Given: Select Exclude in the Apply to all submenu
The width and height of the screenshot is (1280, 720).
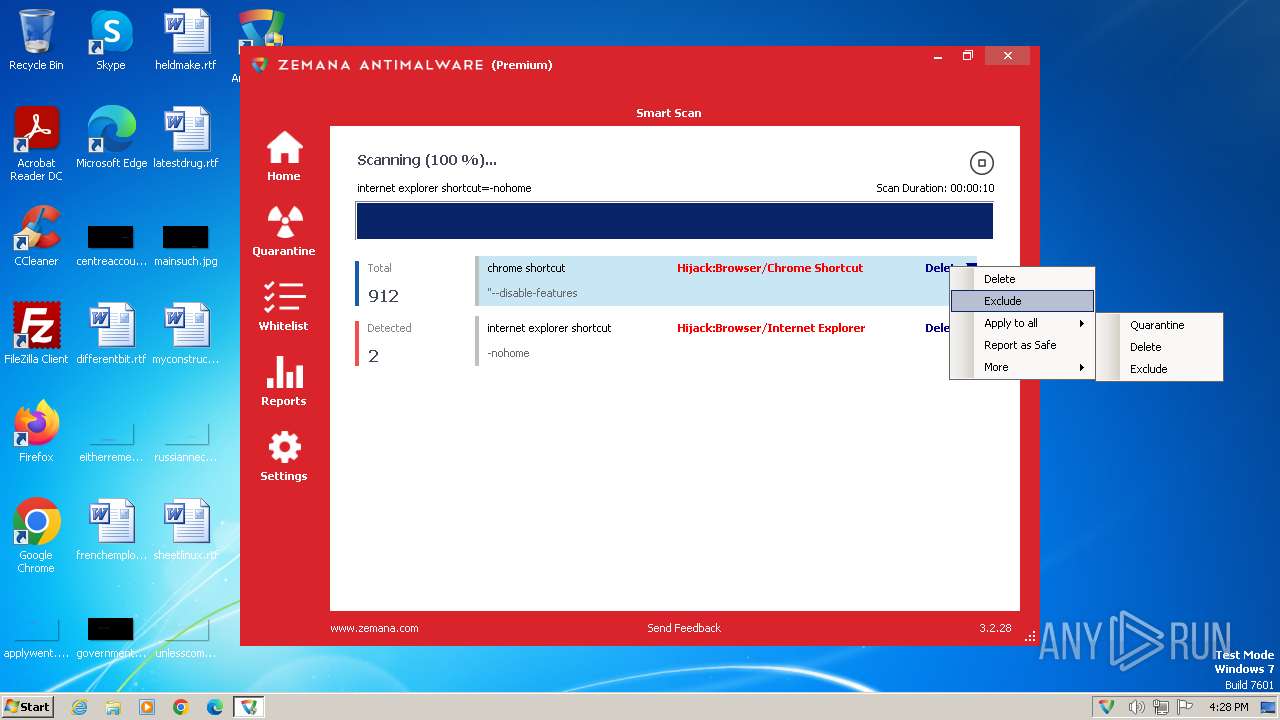Looking at the screenshot, I should point(1159,369).
